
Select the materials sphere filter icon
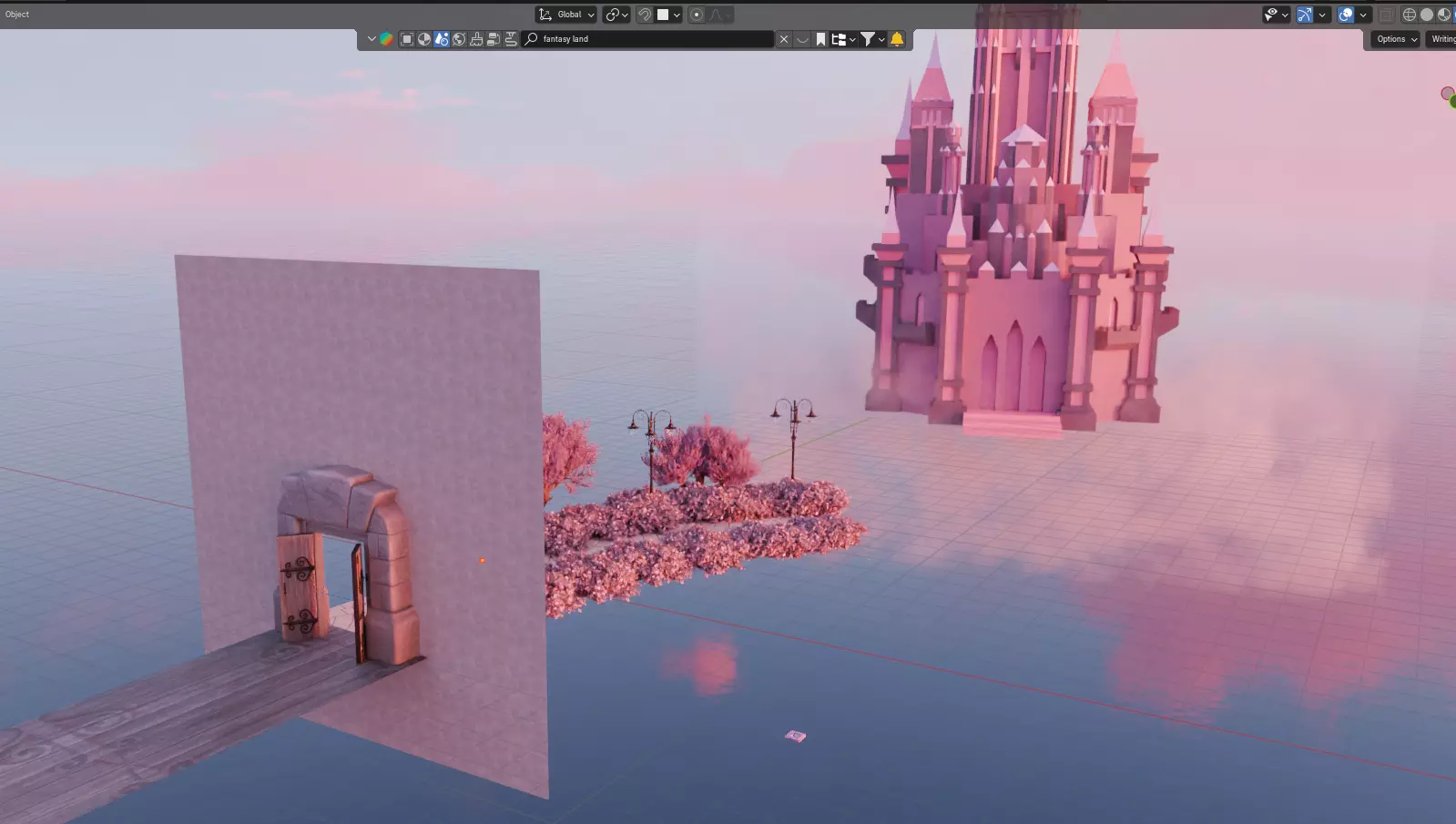pos(424,39)
